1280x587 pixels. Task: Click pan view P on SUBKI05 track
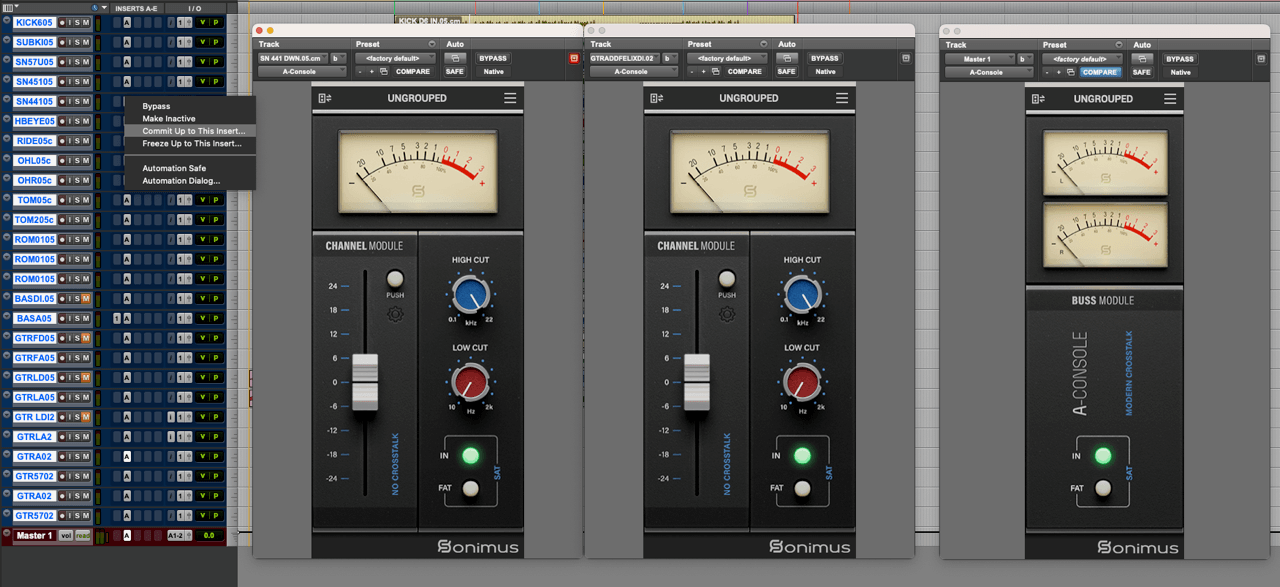215,42
